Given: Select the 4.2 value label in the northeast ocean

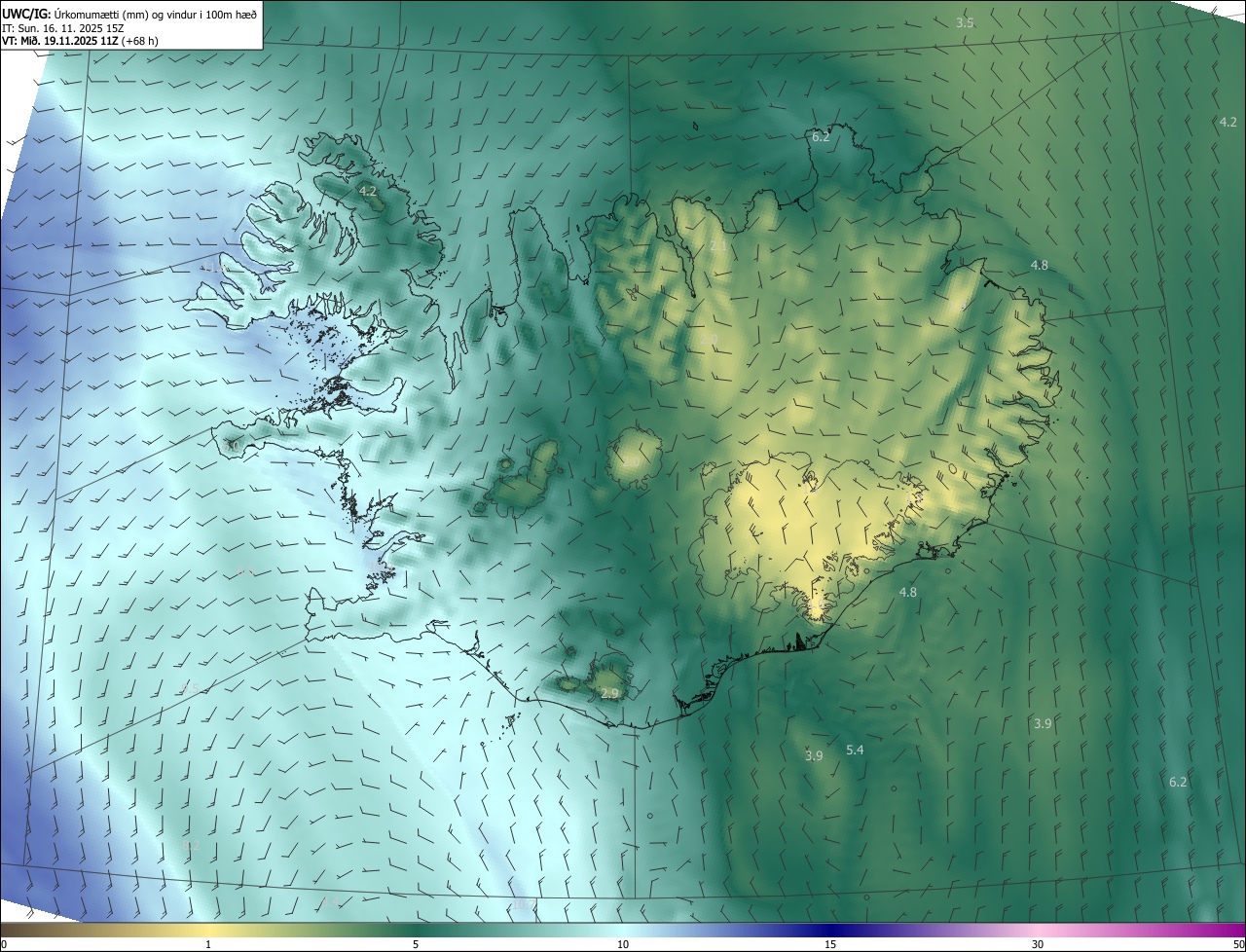Looking at the screenshot, I should (1228, 122).
